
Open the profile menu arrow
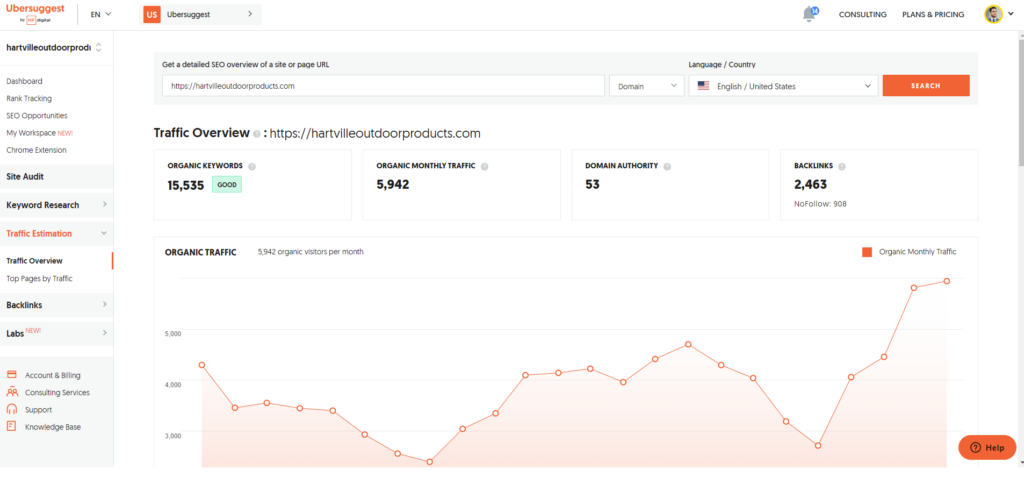(1011, 14)
